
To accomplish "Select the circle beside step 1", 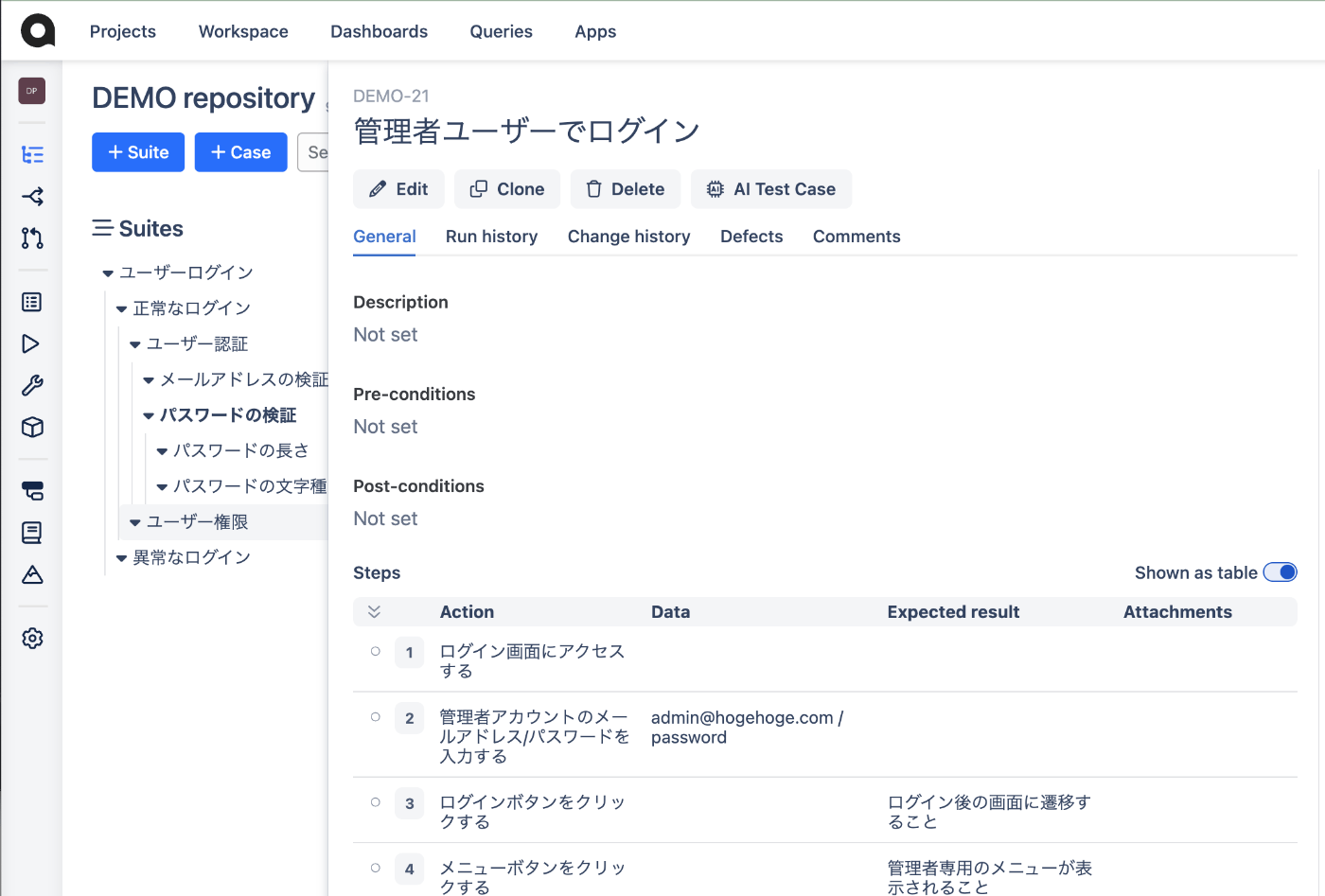I will tap(376, 651).
